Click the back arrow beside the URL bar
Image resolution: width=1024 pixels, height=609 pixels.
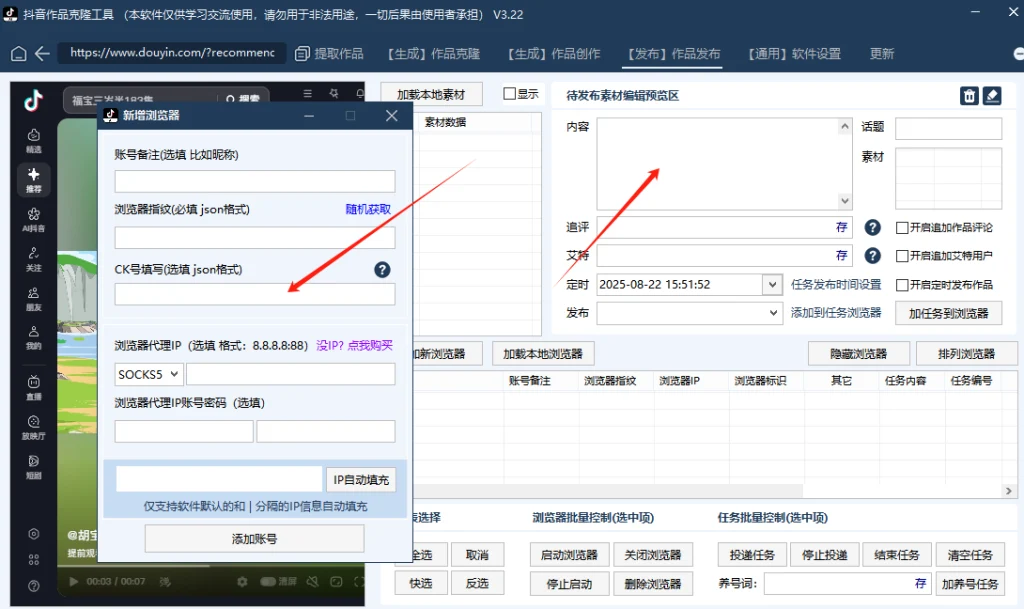(x=42, y=54)
